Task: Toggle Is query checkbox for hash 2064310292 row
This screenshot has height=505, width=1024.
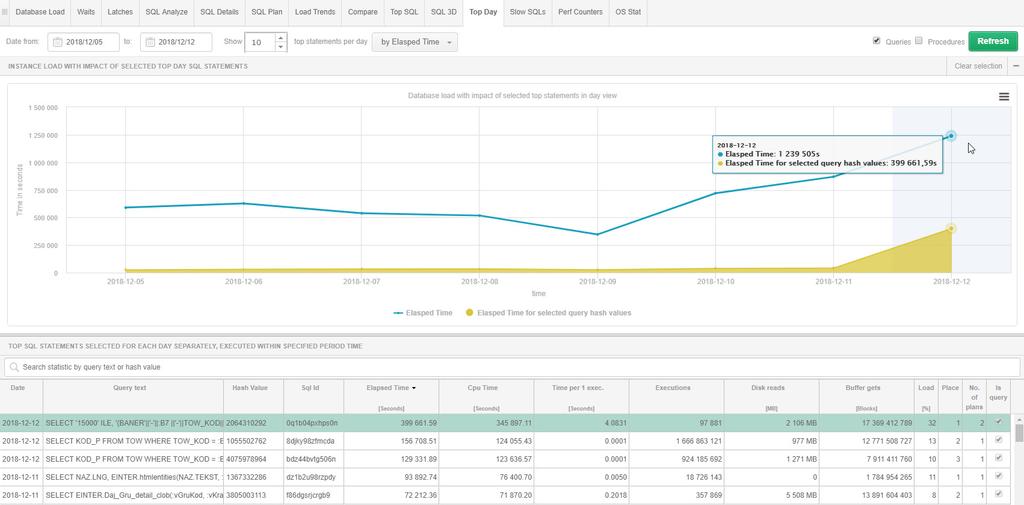Action: (x=997, y=422)
